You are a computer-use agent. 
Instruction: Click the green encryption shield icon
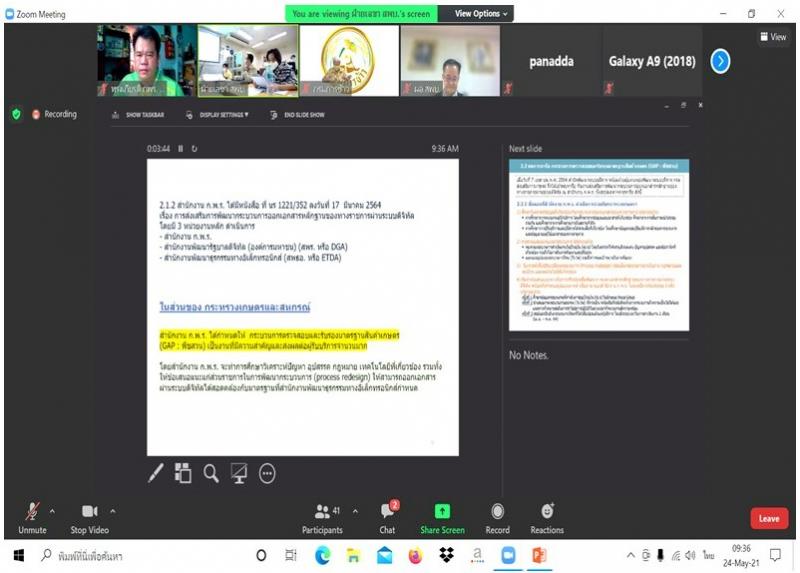(16, 114)
